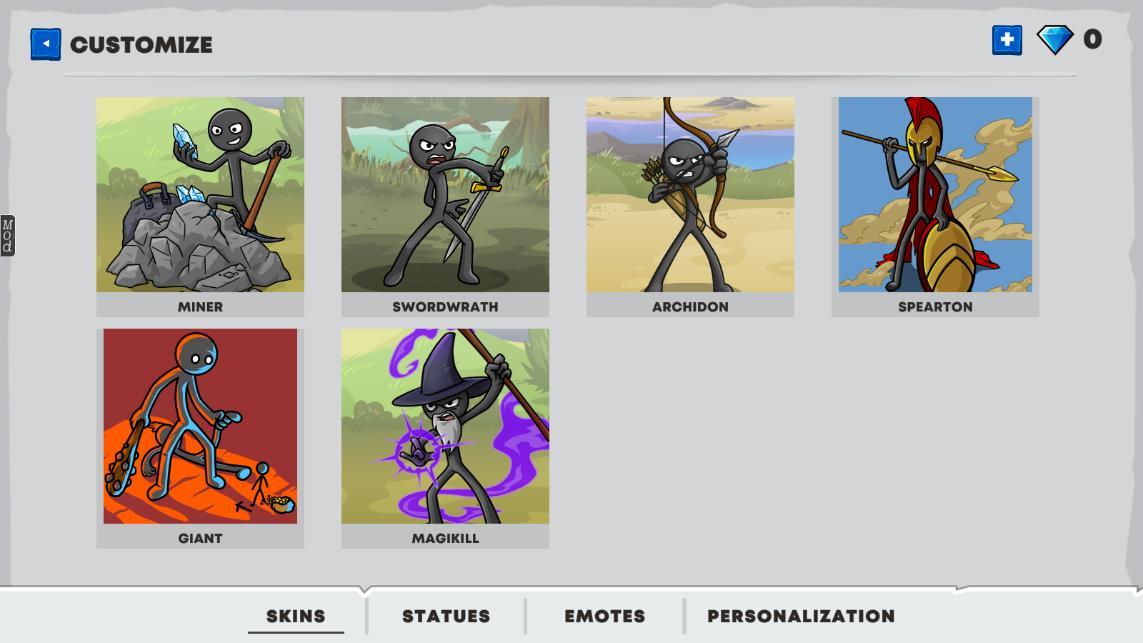
Task: Switch to the Statues tab
Action: pyautogui.click(x=446, y=616)
